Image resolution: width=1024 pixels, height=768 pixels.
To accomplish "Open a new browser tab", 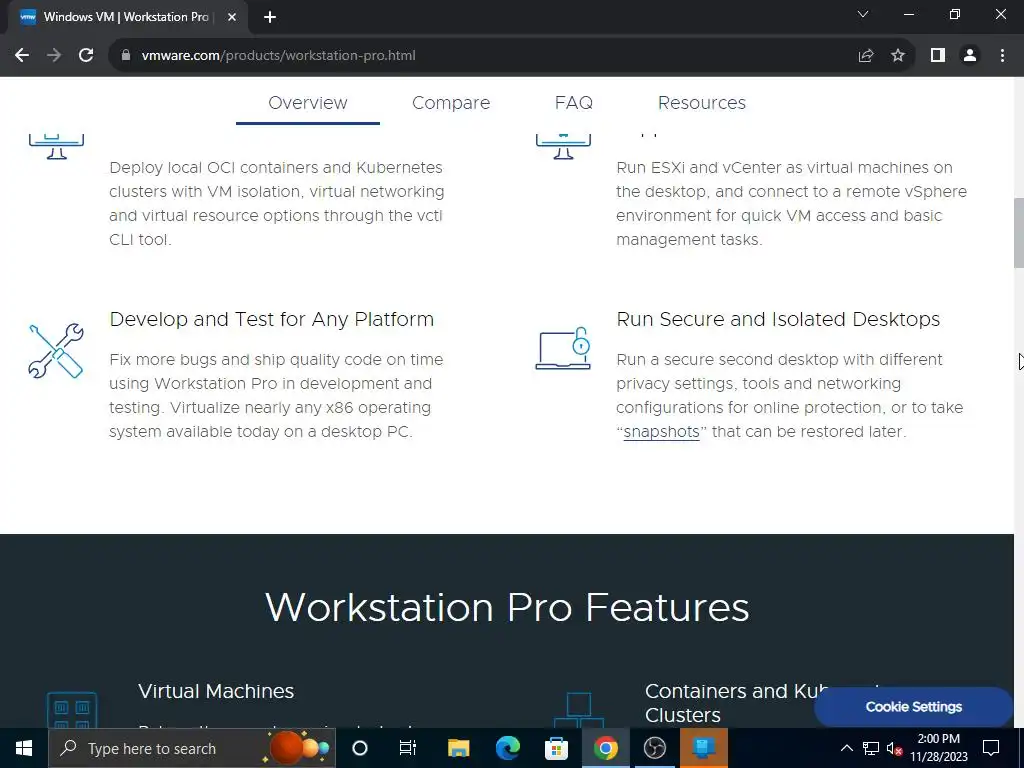I will point(270,17).
